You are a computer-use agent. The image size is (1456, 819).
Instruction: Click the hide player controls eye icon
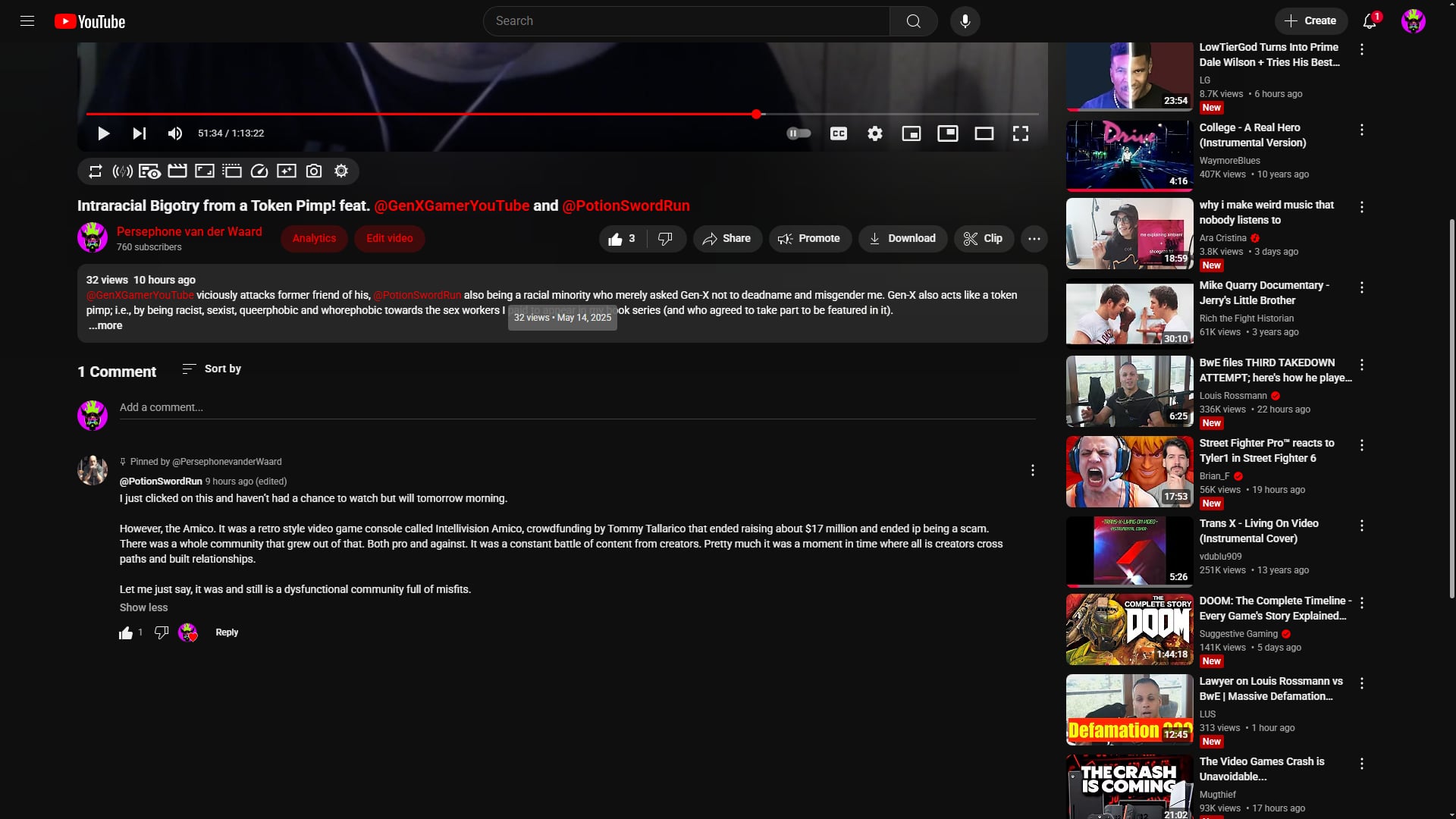click(x=150, y=171)
